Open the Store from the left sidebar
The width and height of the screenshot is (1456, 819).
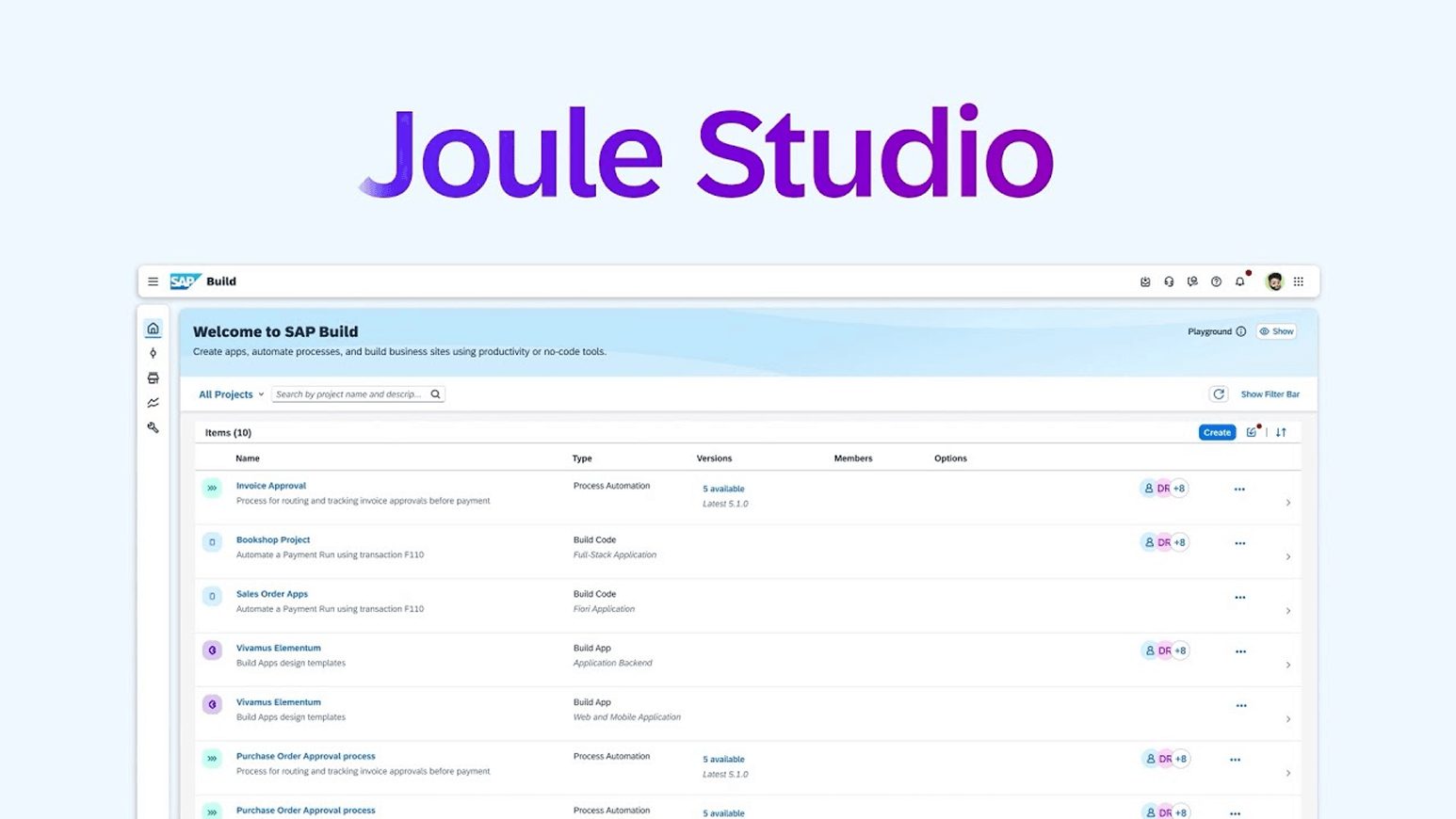[x=153, y=377]
